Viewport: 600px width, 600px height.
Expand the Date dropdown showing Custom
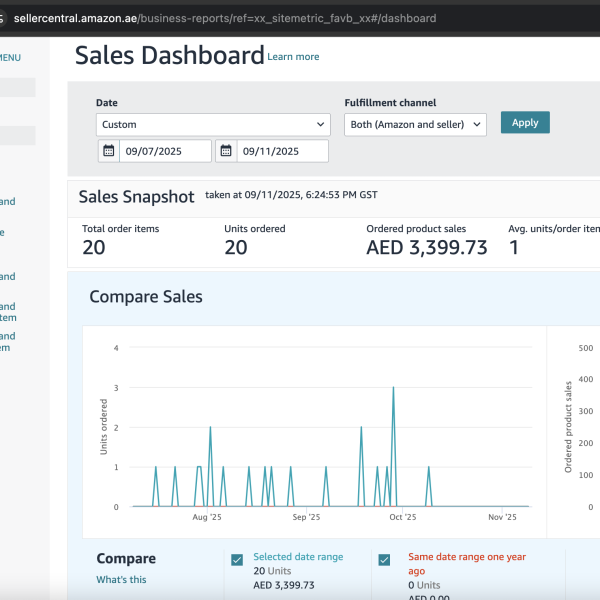pyautogui.click(x=213, y=124)
